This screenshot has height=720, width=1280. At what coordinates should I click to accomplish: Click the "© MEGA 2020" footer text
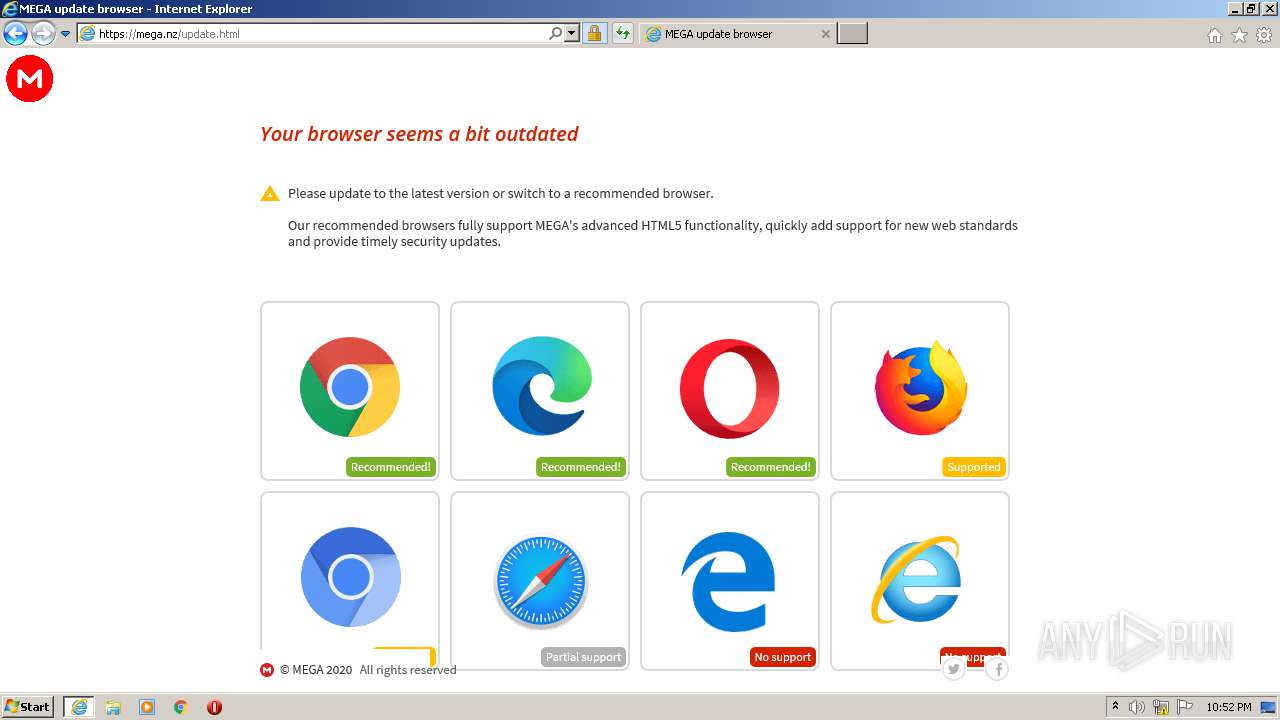pos(316,670)
